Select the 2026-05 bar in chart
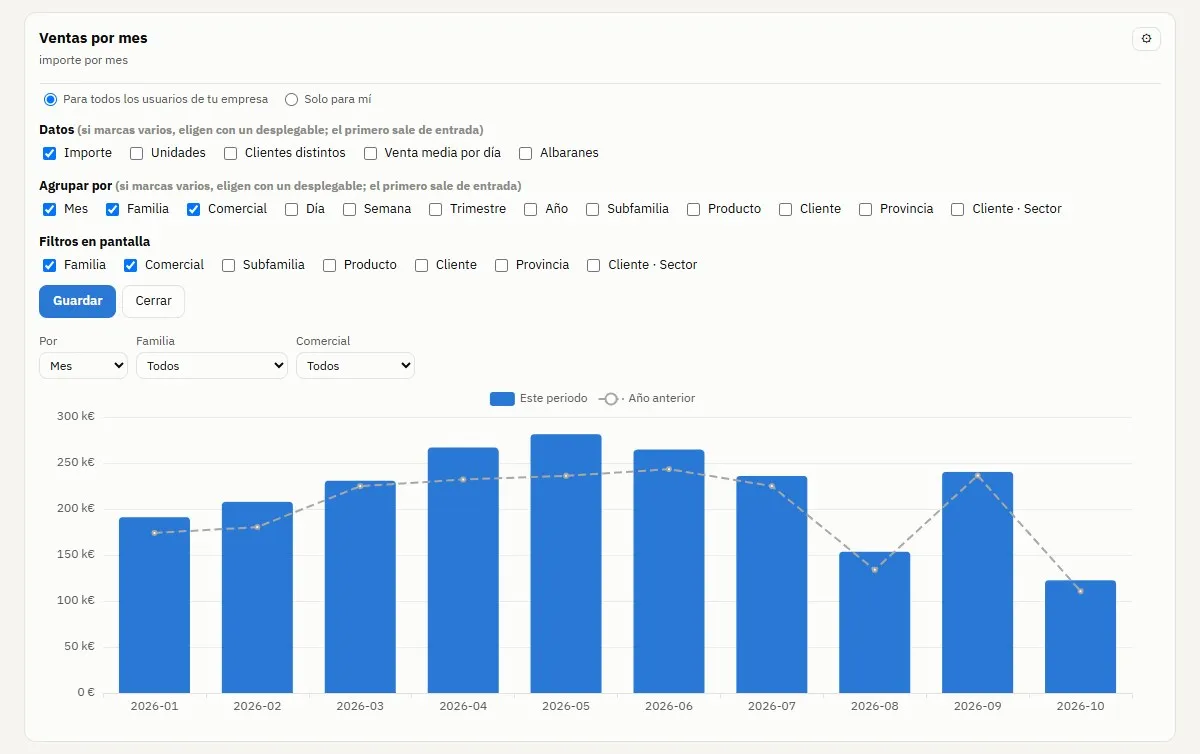 [566, 564]
